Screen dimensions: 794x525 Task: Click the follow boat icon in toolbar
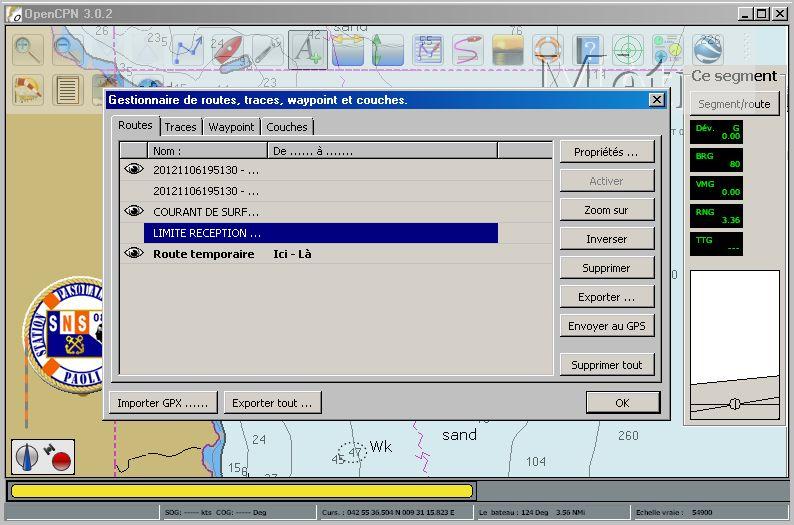228,49
